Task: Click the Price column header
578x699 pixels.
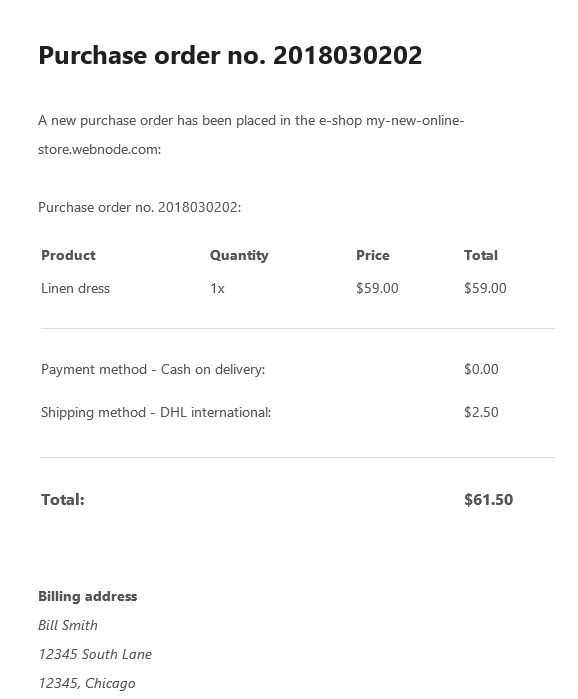Action: coord(373,255)
